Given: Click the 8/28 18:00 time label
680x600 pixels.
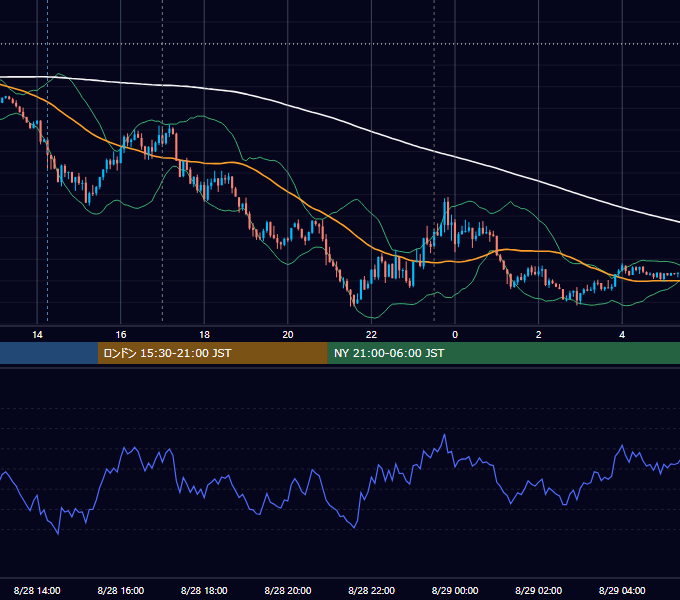Looking at the screenshot, I should [x=204, y=590].
